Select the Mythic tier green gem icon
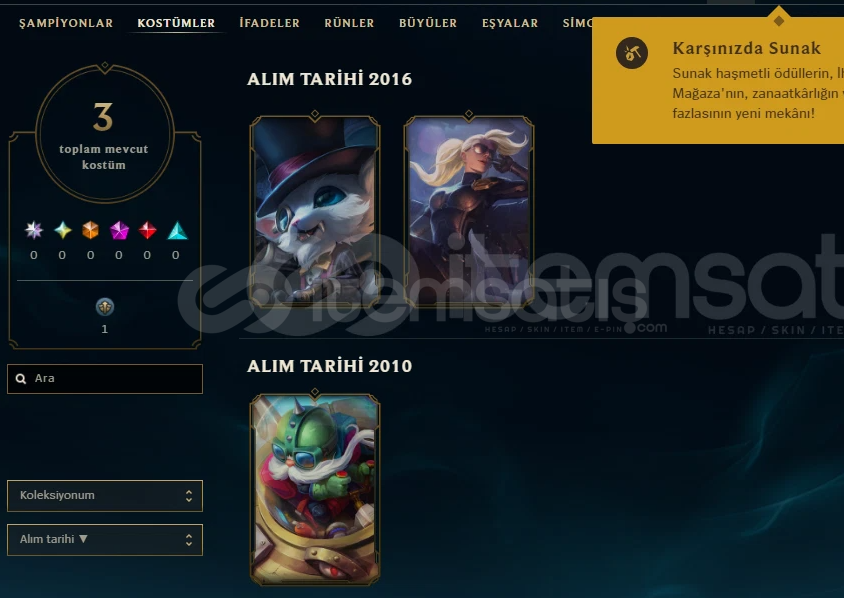This screenshot has height=598, width=844. 63,230
